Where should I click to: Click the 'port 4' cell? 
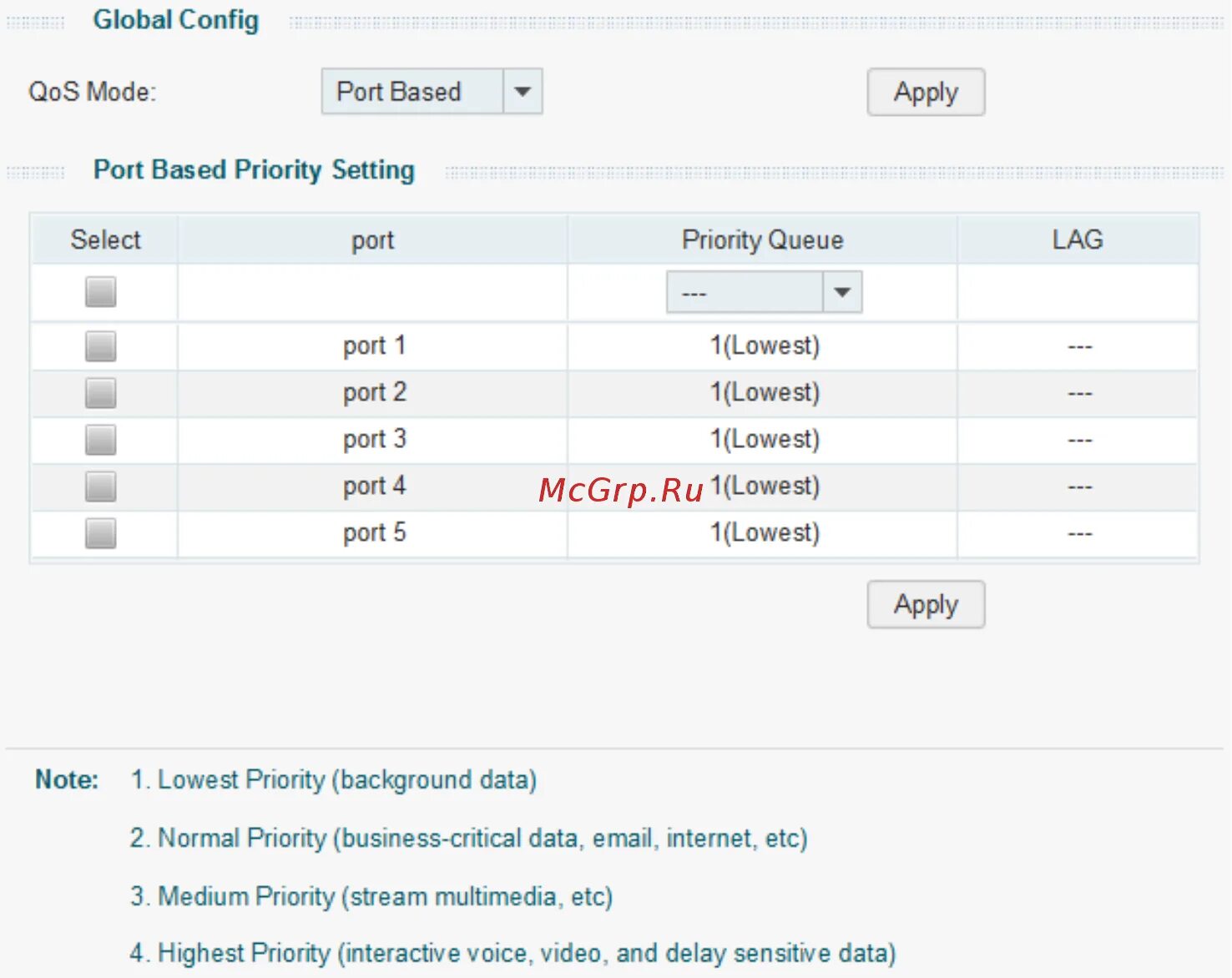pyautogui.click(x=374, y=486)
